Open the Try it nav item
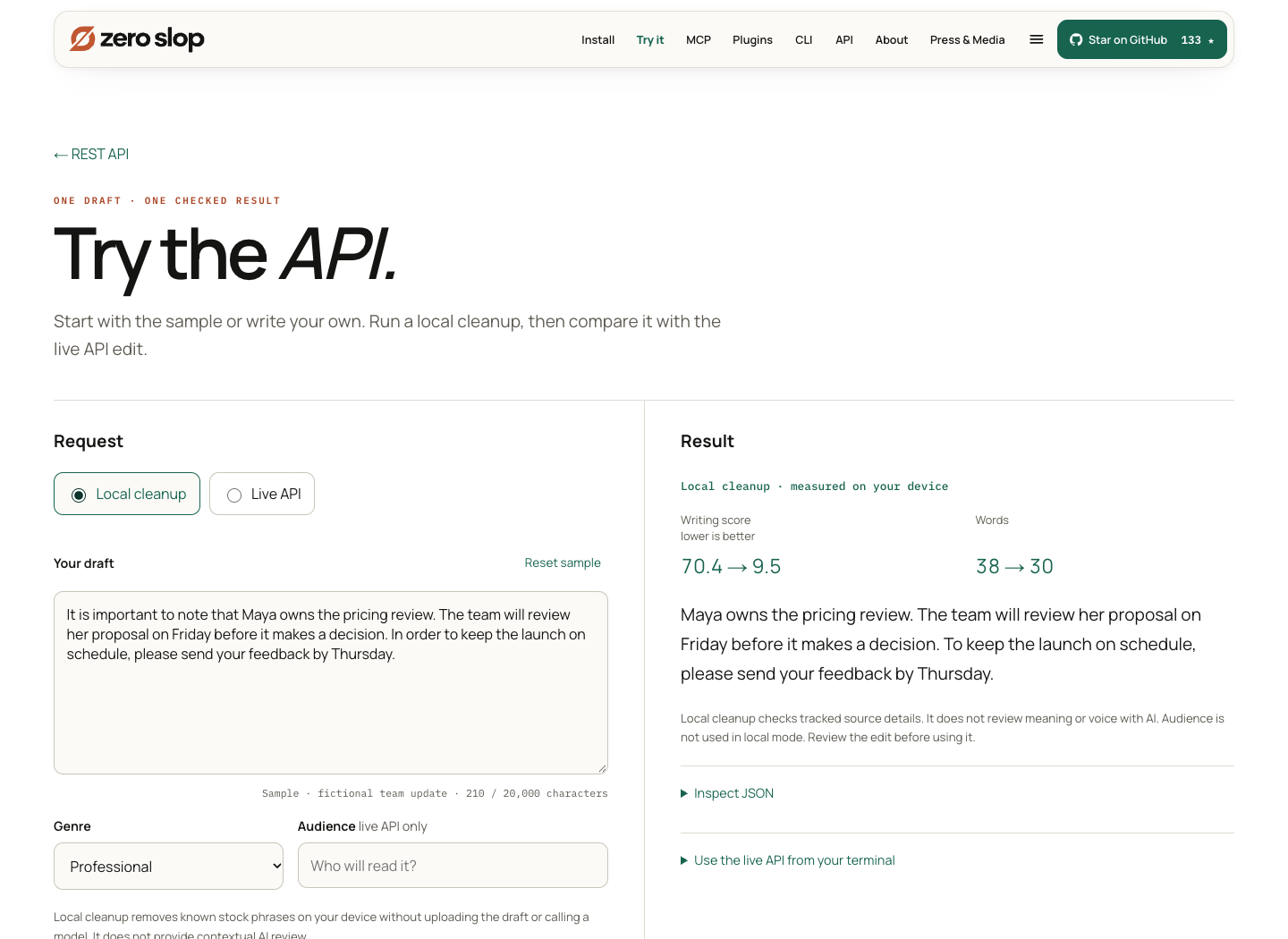 click(x=650, y=40)
